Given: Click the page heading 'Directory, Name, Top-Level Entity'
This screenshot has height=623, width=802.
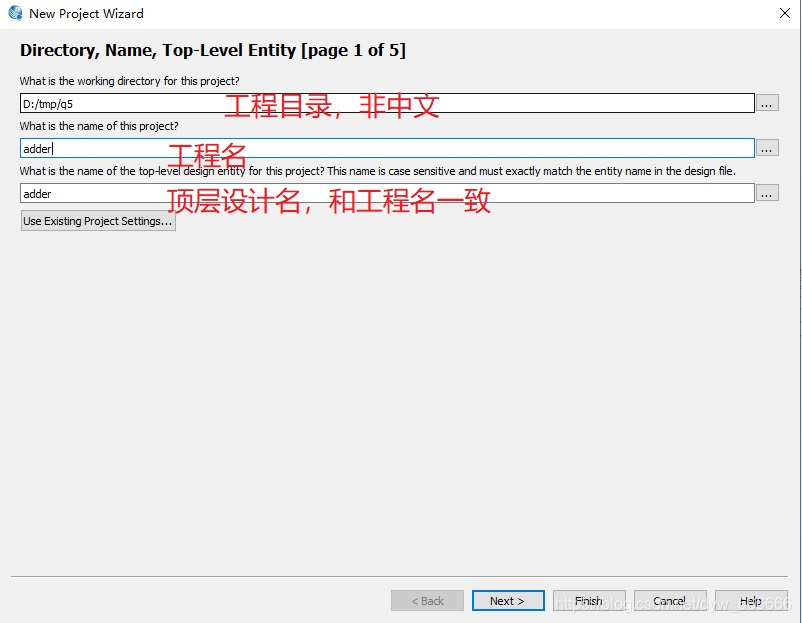Looking at the screenshot, I should [x=213, y=50].
